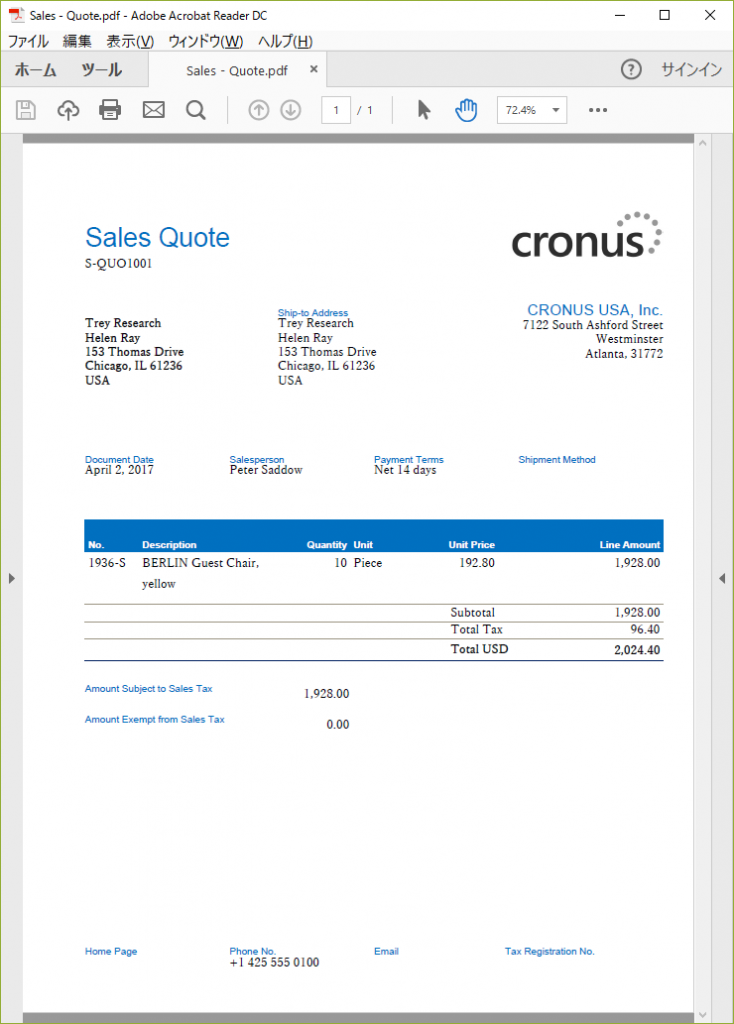
Task: Click the cloud upload icon
Action: click(68, 110)
